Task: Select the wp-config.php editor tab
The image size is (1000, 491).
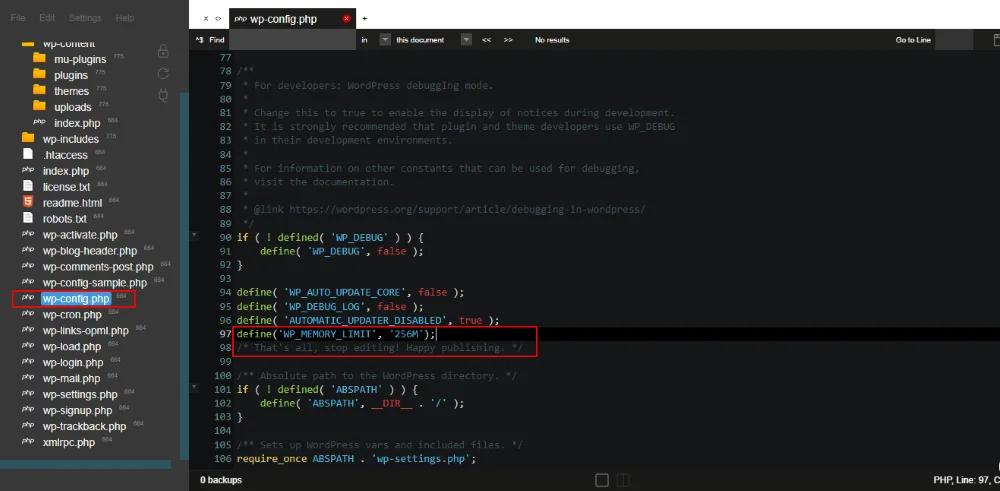Action: pos(292,18)
